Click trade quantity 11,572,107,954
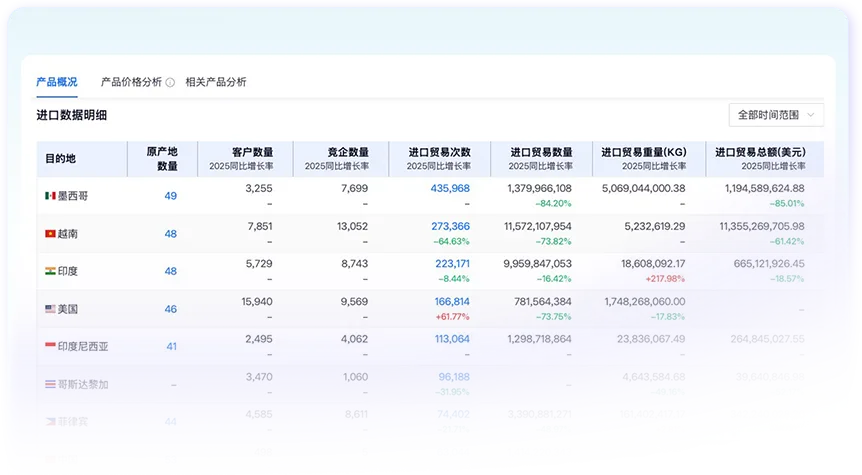Screen dimensions: 862x475 coord(538,226)
